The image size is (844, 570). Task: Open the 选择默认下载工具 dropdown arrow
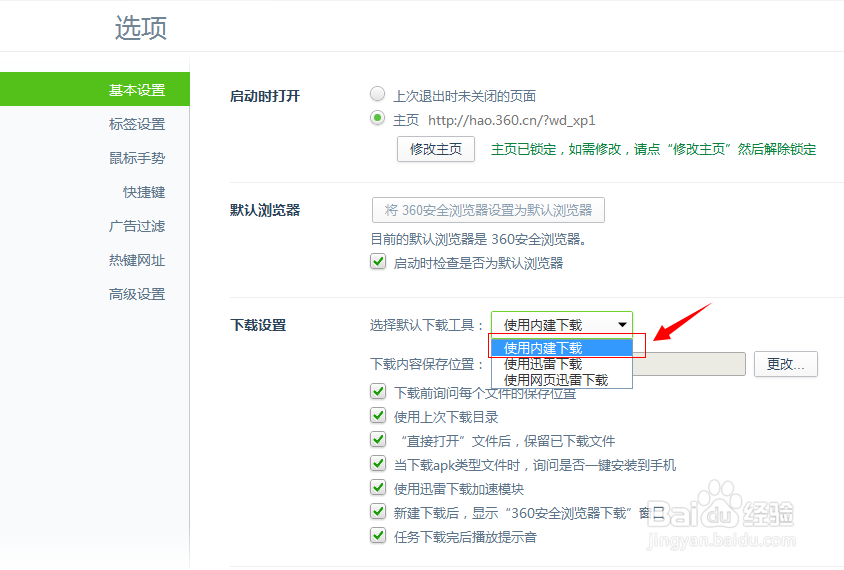click(x=622, y=325)
